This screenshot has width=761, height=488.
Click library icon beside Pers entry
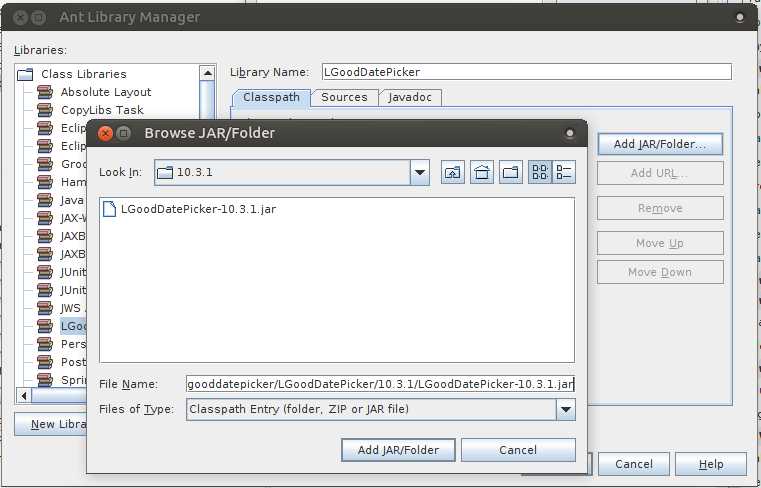click(45, 344)
